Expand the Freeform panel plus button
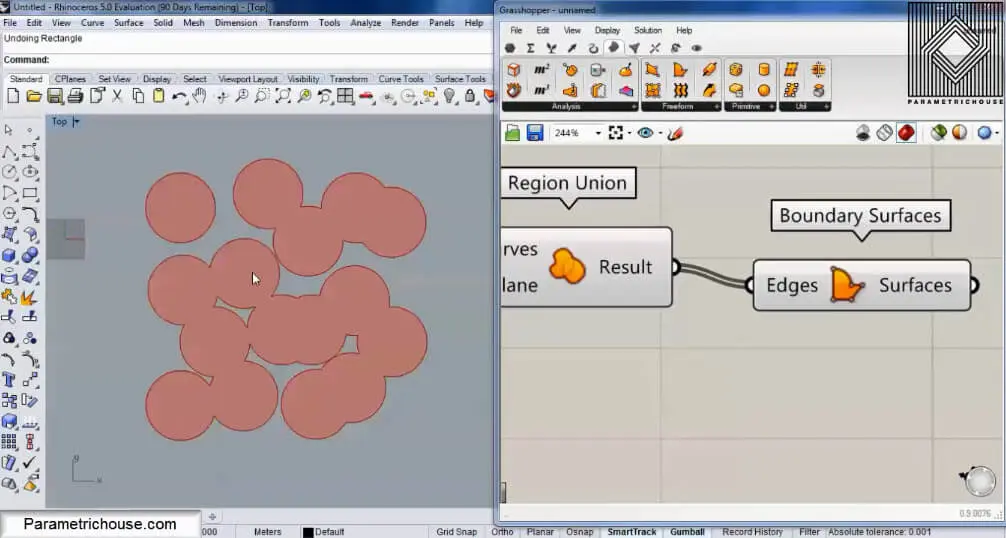Image resolution: width=1006 pixels, height=538 pixels. coord(717,106)
